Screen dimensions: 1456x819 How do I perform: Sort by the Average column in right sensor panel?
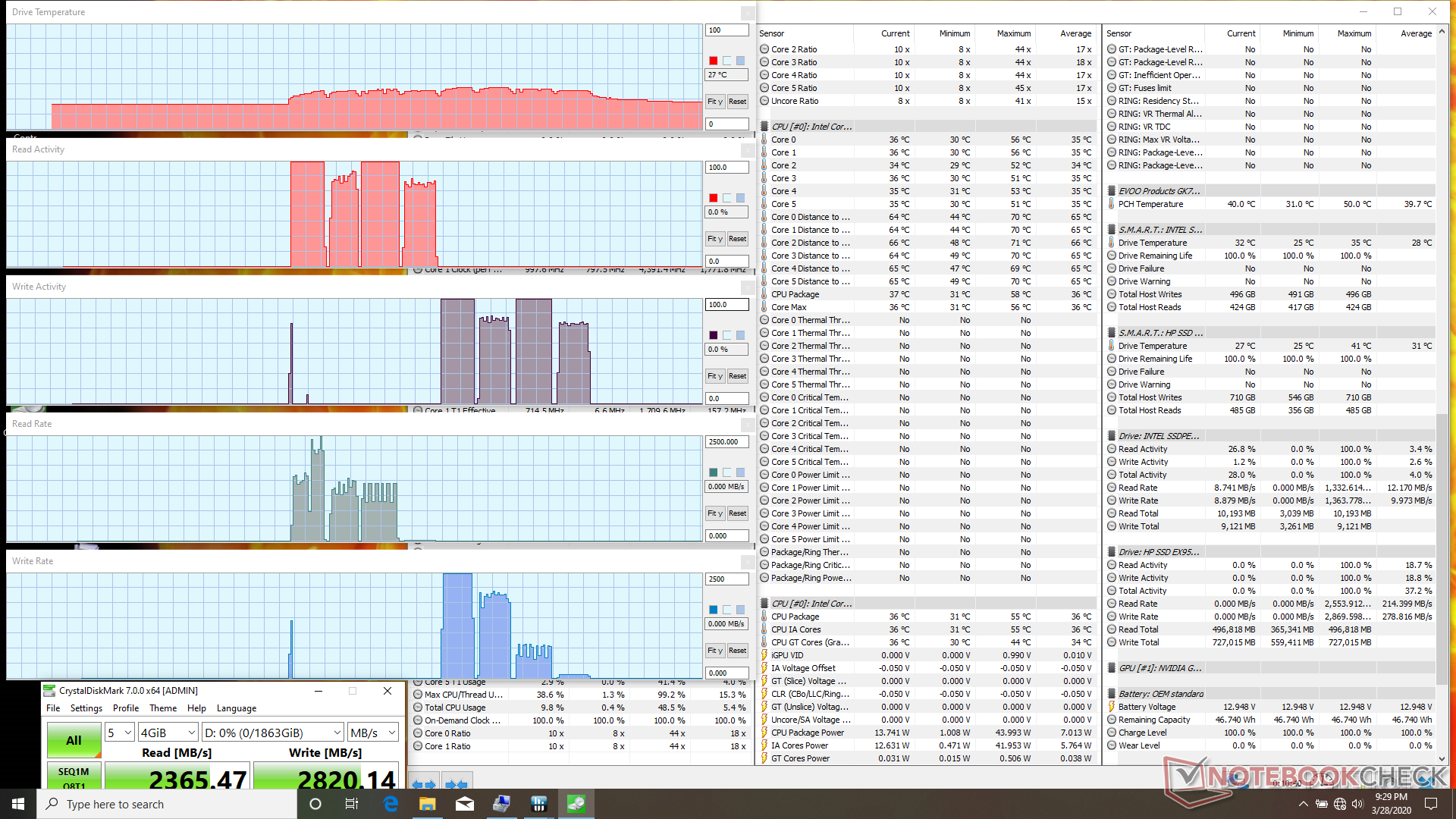(1407, 33)
